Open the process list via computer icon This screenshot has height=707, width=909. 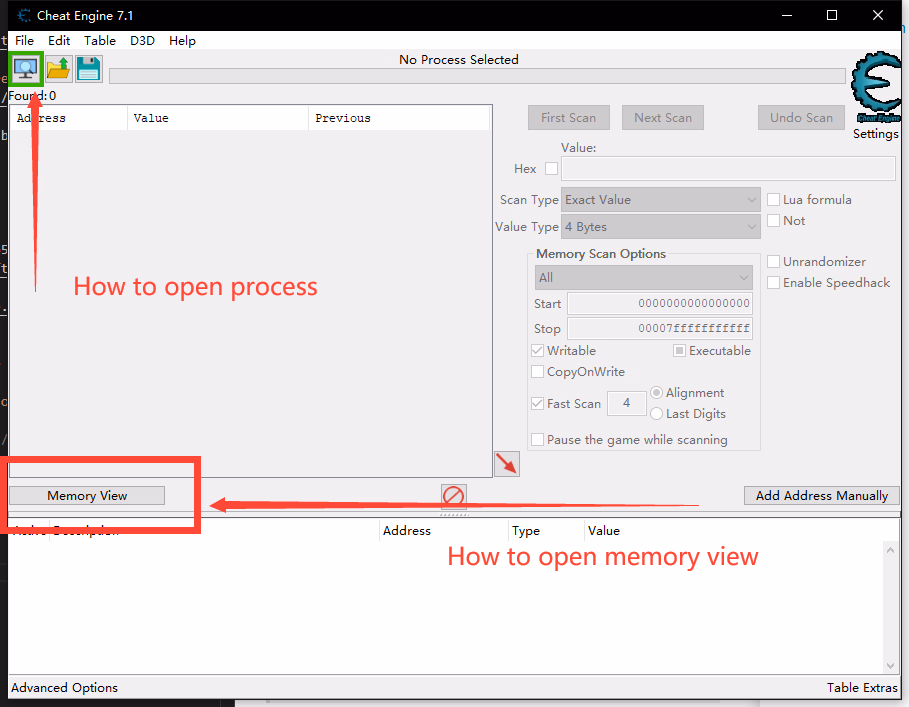(26, 69)
